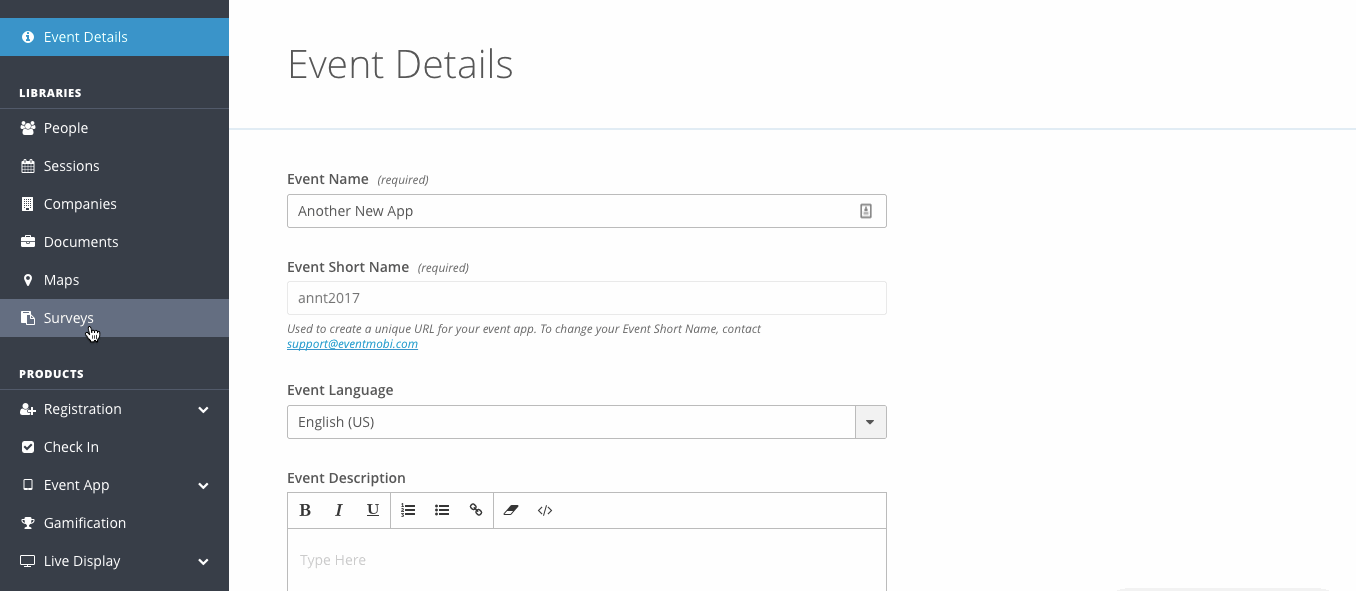Focus the Event Name text field
The height and width of the screenshot is (591, 1356).
coord(587,211)
